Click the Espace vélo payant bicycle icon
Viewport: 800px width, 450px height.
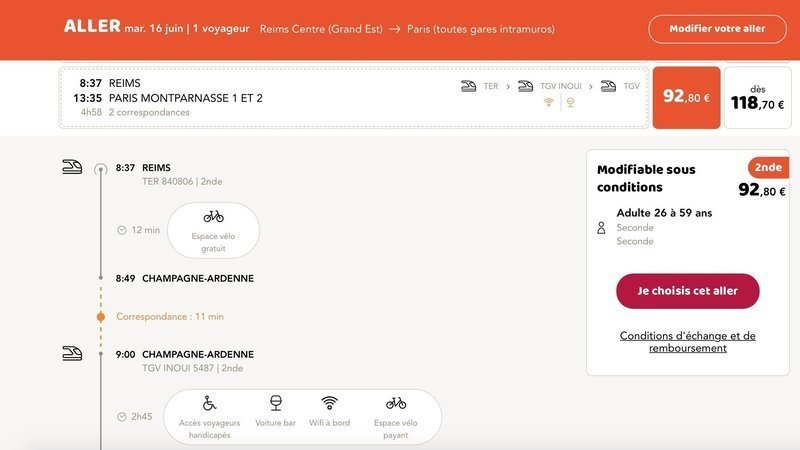(396, 403)
